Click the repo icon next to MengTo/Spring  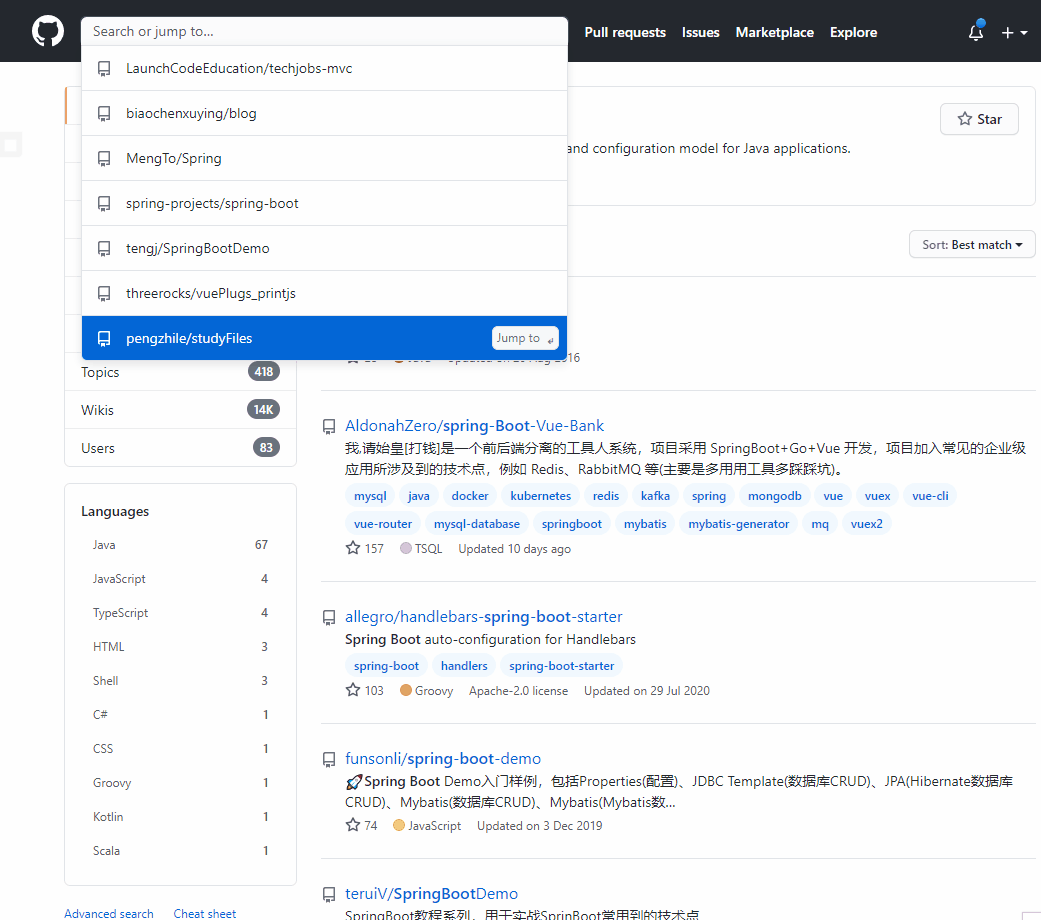click(x=104, y=158)
